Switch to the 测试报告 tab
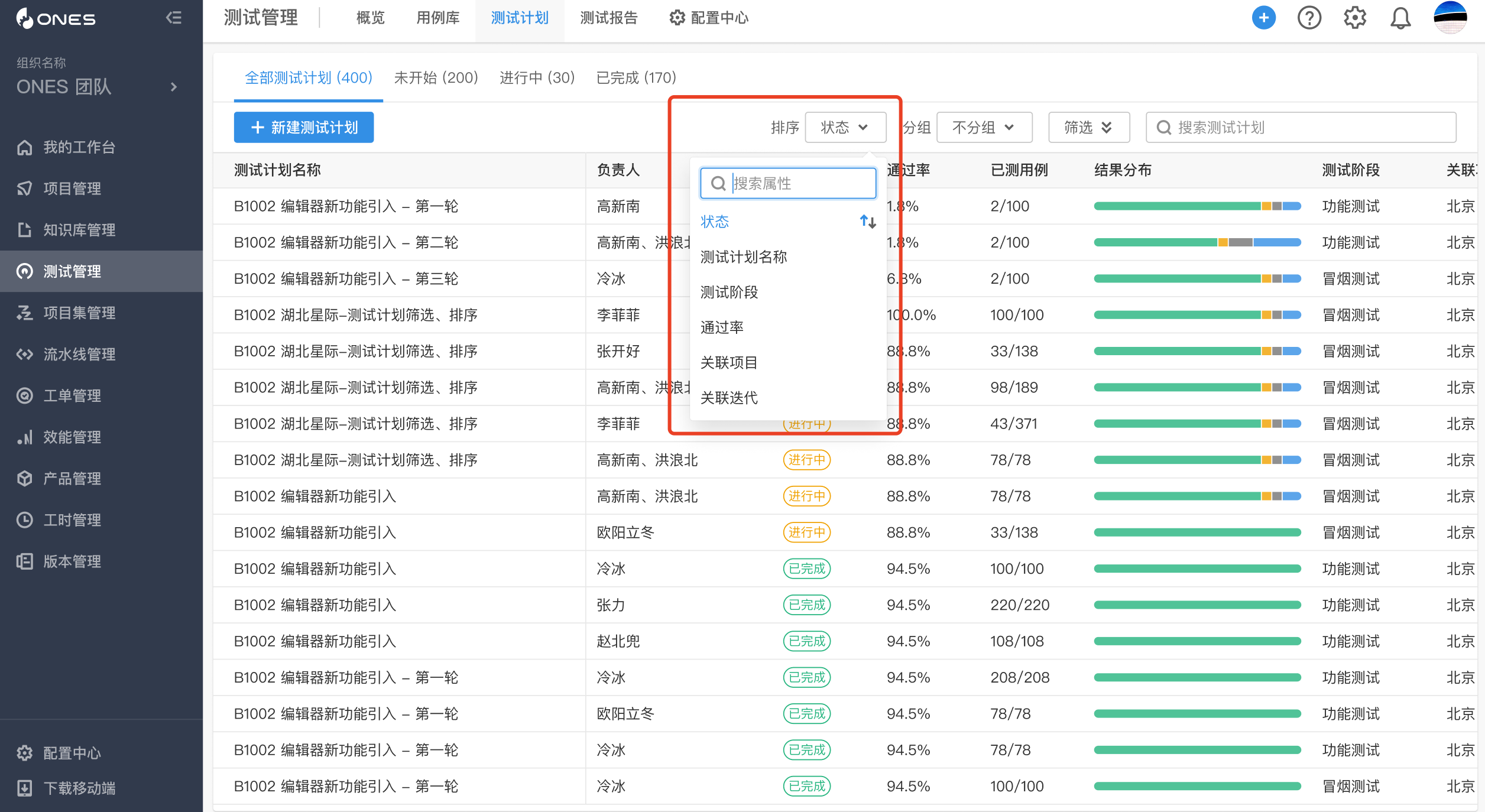Screen dimensions: 1485x812 (608, 18)
